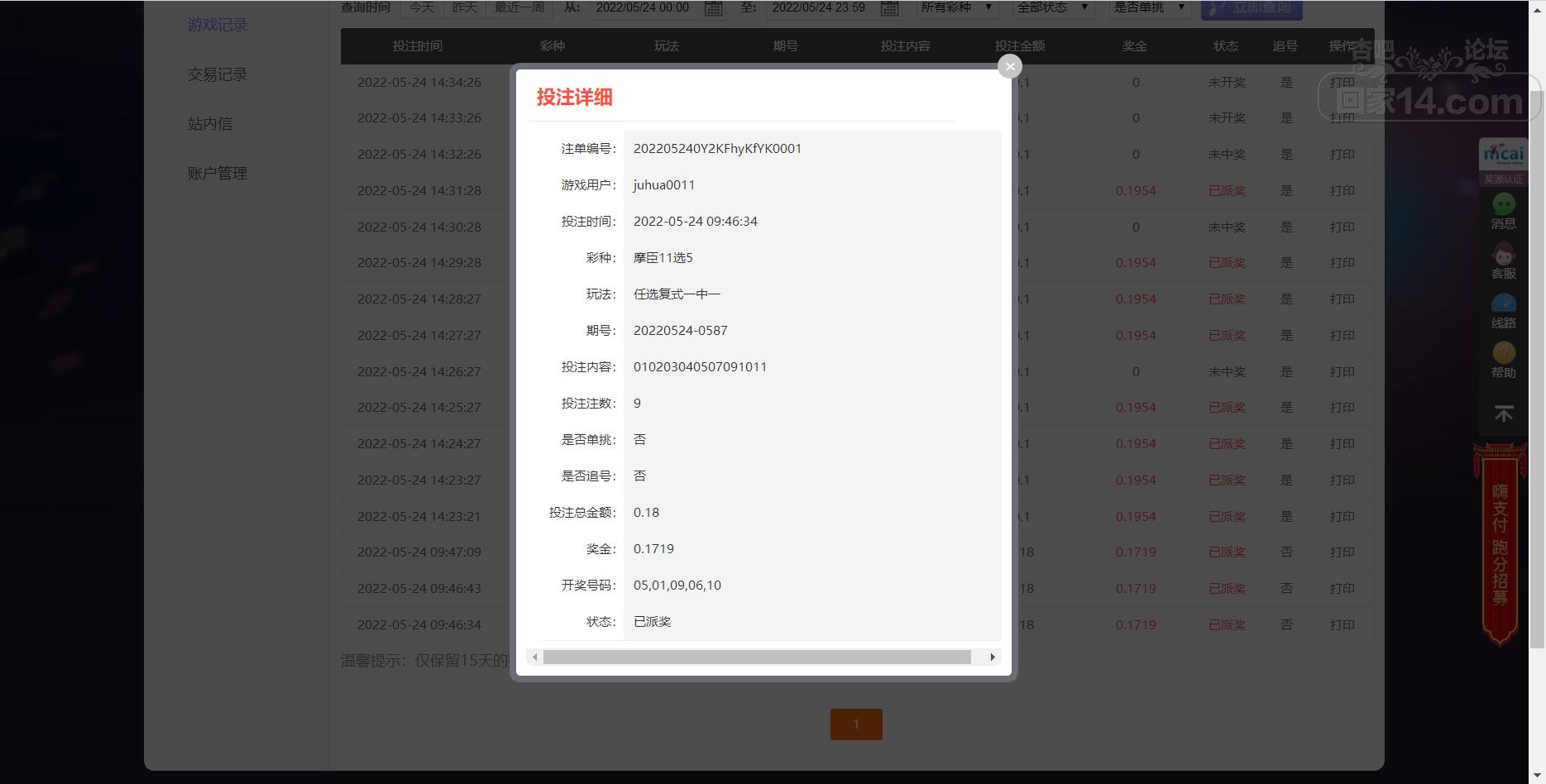This screenshot has height=784, width=1546.
Task: Open the 所有彩种 lottery type dropdown
Action: pyautogui.click(x=957, y=8)
